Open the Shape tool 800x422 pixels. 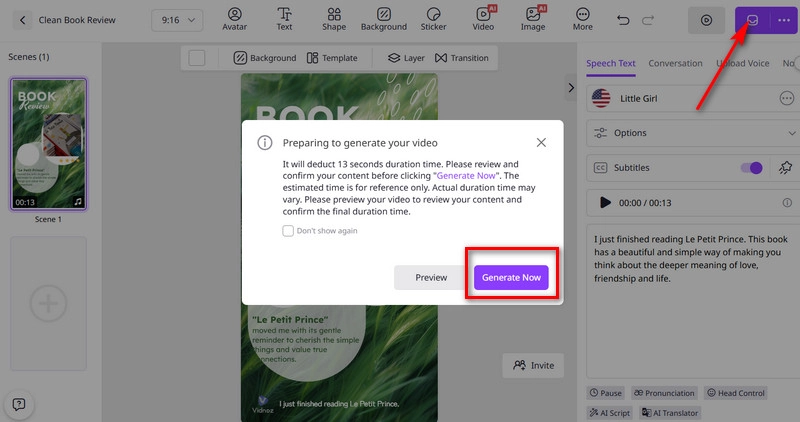pos(334,19)
